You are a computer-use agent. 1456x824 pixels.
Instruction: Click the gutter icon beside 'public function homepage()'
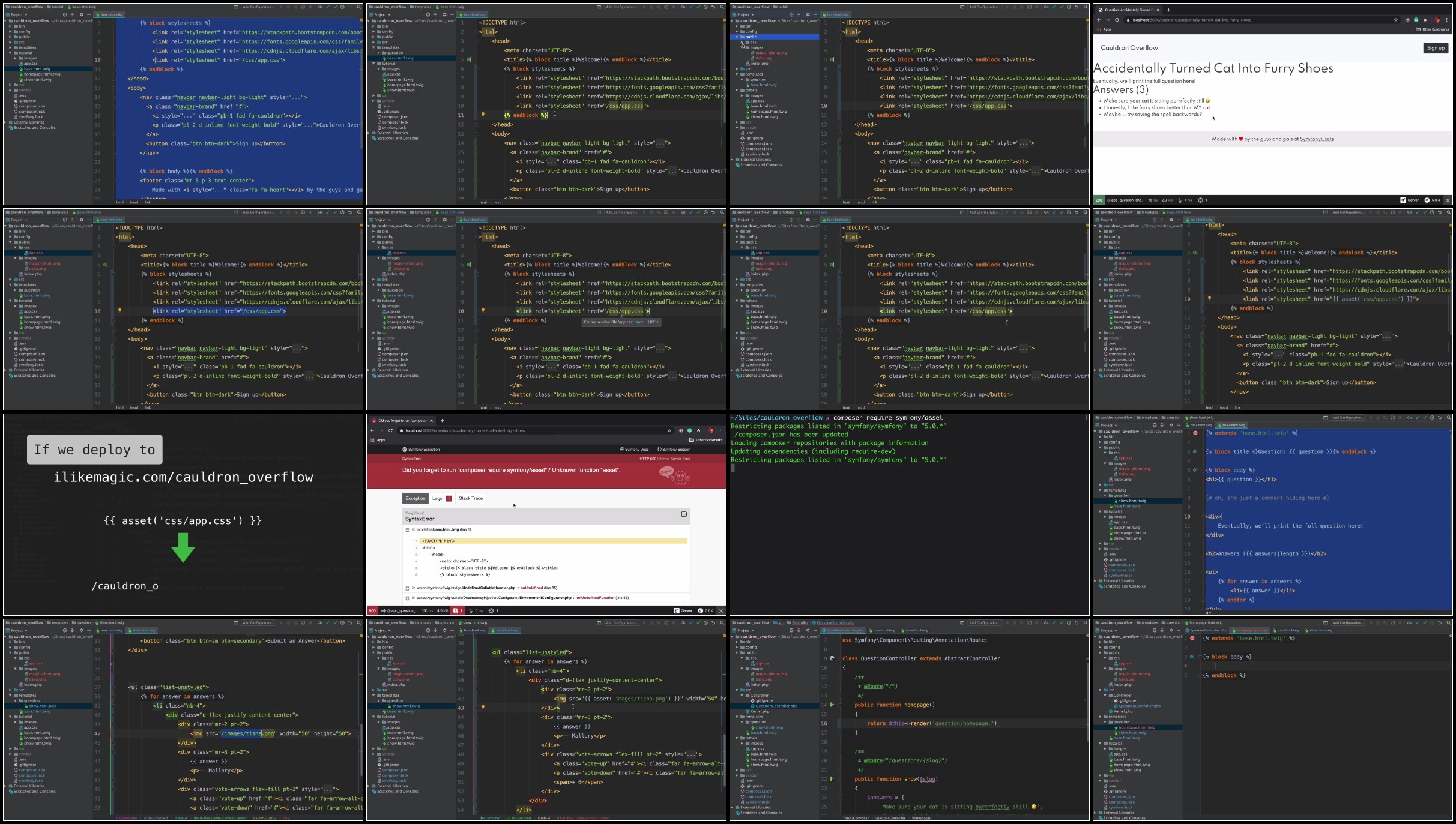832,705
